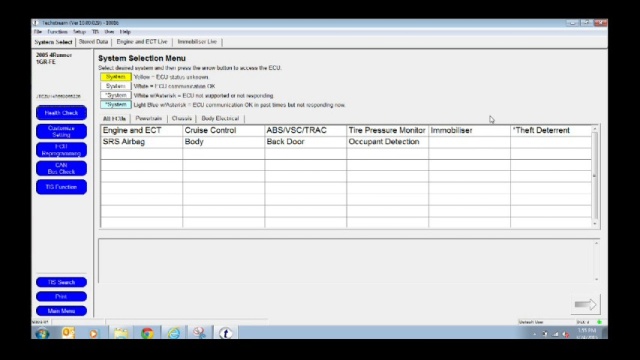Click the Print button
The width and height of the screenshot is (640, 360).
pyautogui.click(x=61, y=296)
